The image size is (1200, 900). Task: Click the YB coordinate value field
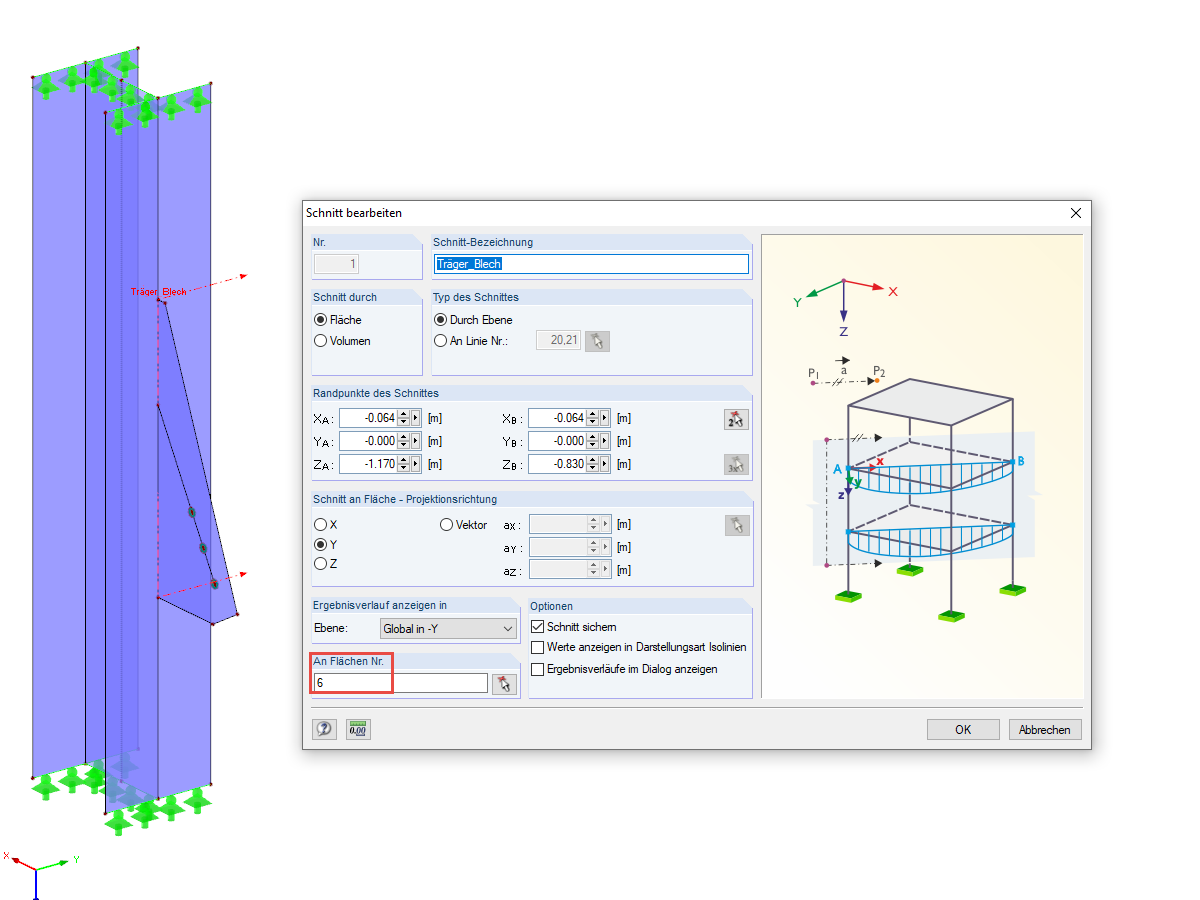tap(557, 441)
